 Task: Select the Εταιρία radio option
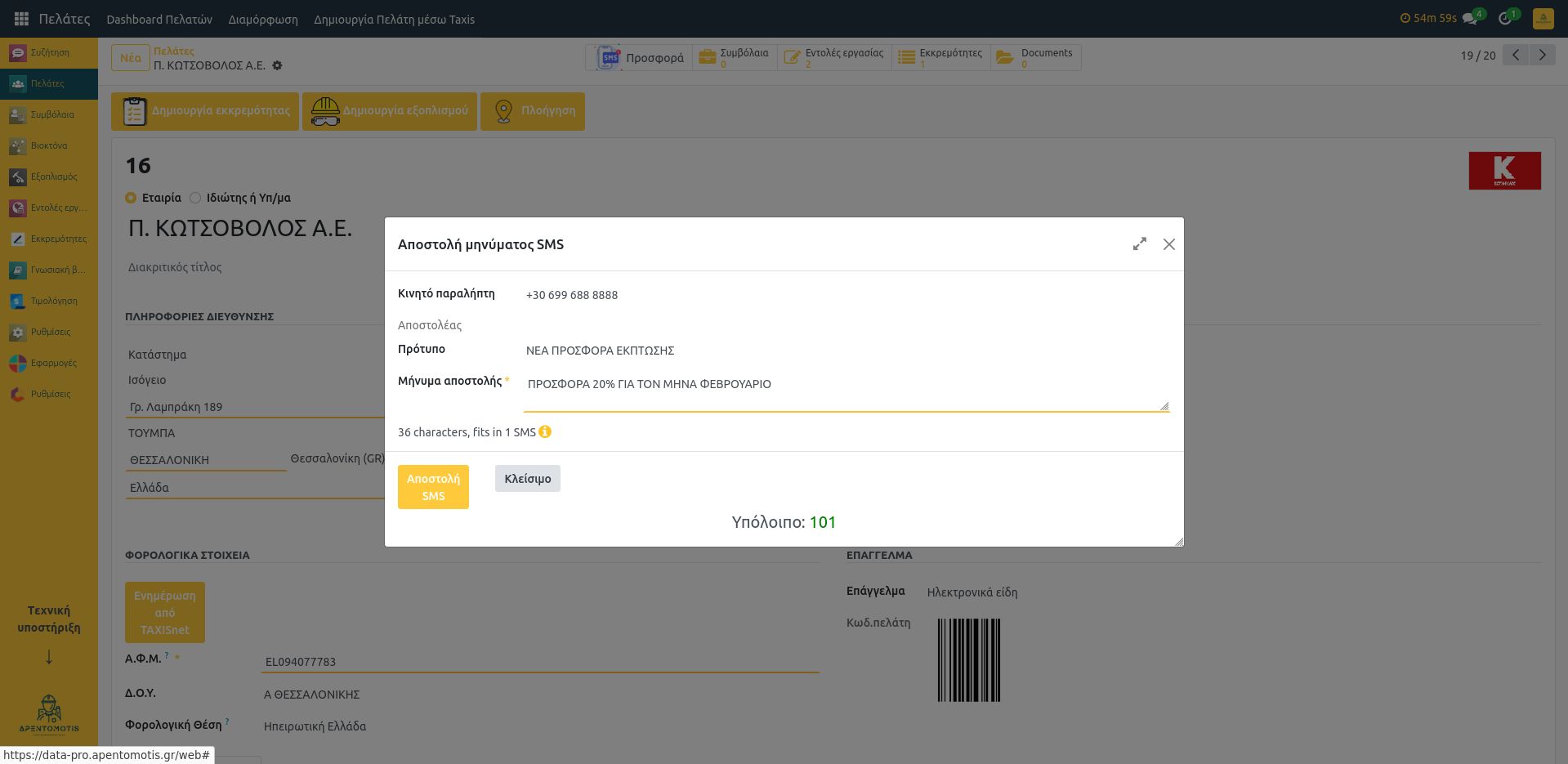pos(131,198)
